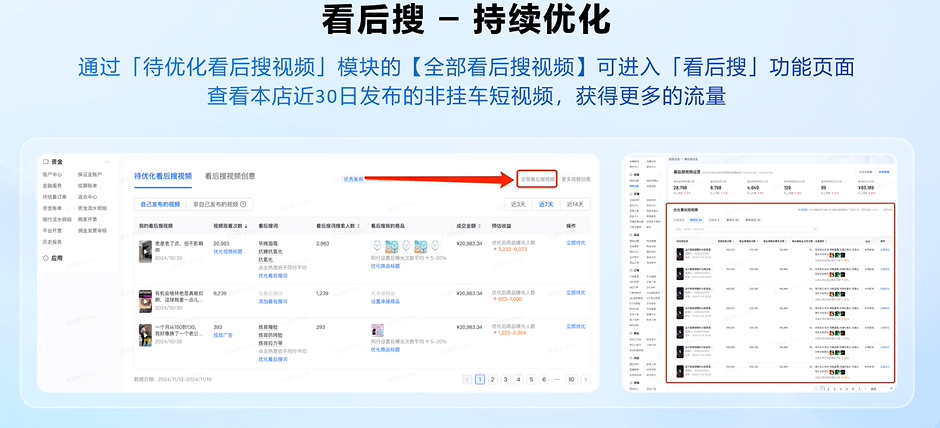Open the 老是老了点 video thumbnail
This screenshot has height=428, width=940.
click(145, 250)
